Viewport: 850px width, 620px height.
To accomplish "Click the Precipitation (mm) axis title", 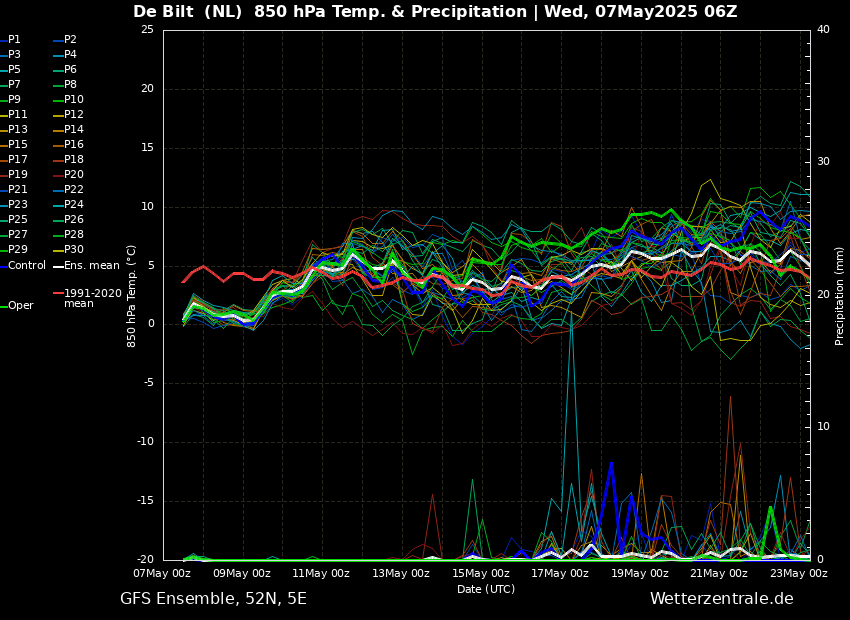I will click(840, 296).
